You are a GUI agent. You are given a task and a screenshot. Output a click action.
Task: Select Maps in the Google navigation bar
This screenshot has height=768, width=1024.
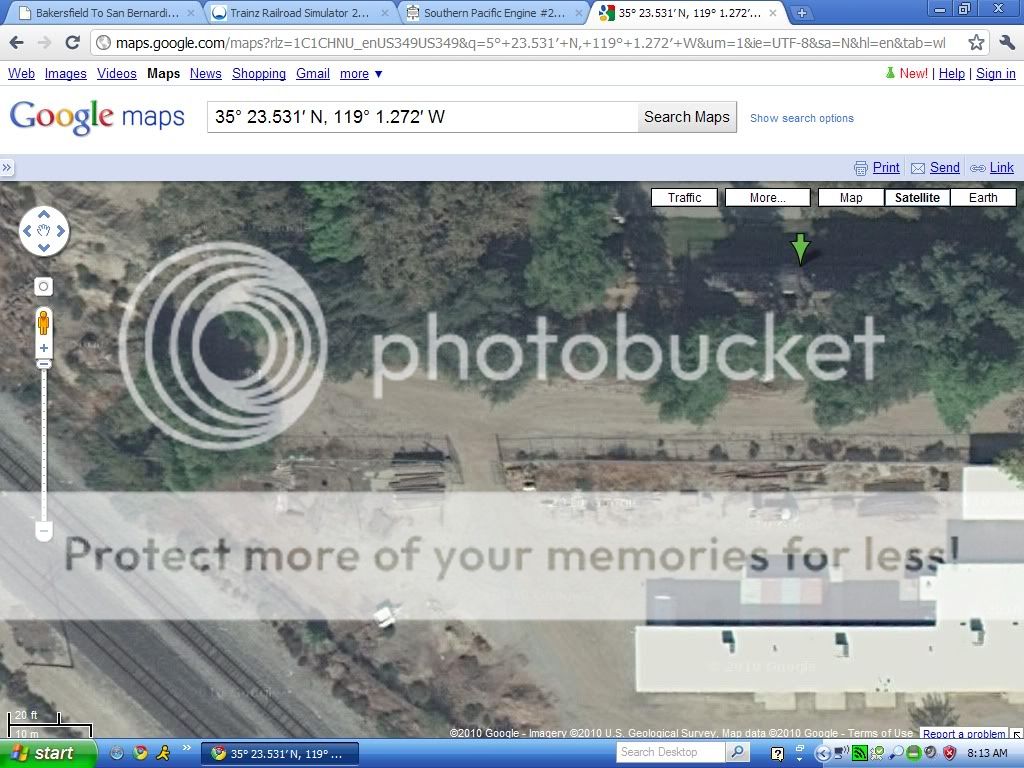click(163, 74)
